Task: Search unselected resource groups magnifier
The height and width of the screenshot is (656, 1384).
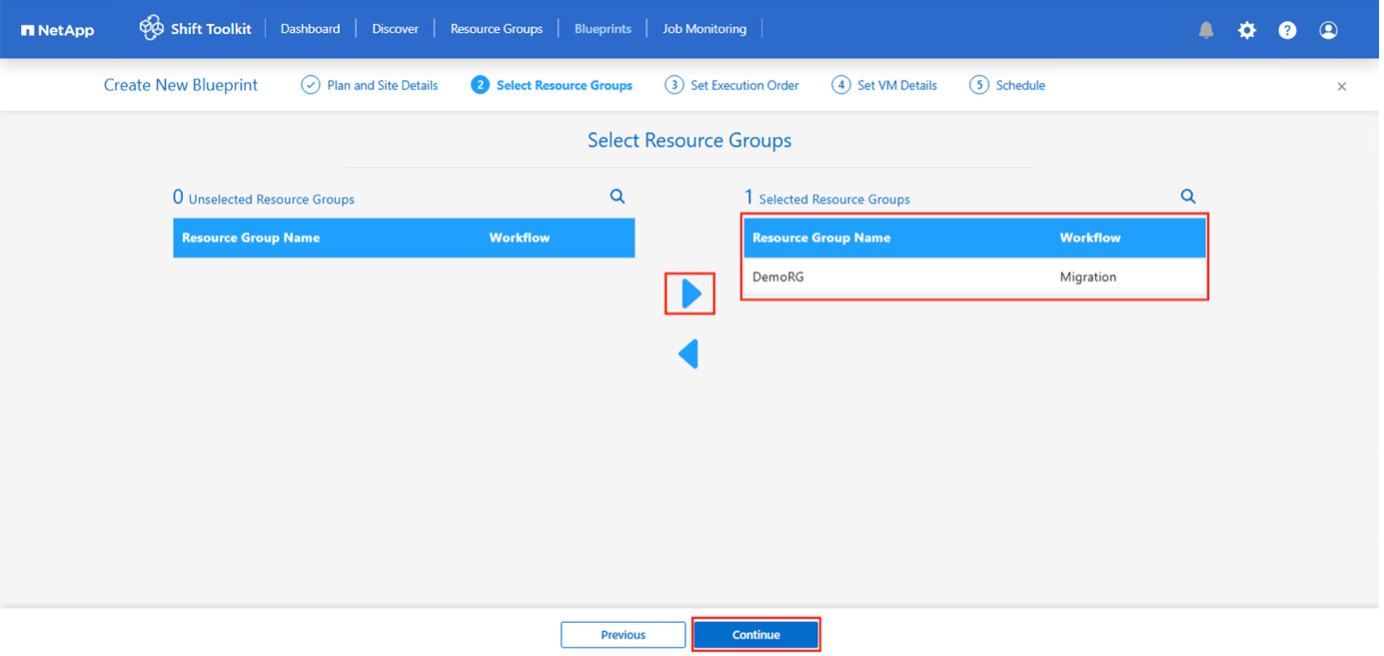Action: 617,197
